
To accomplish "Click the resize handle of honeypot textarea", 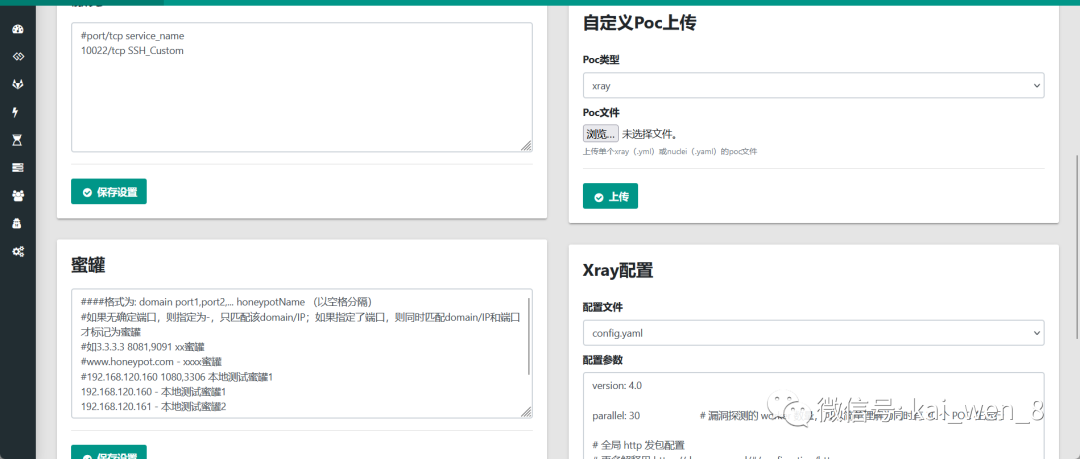I will [x=526, y=411].
